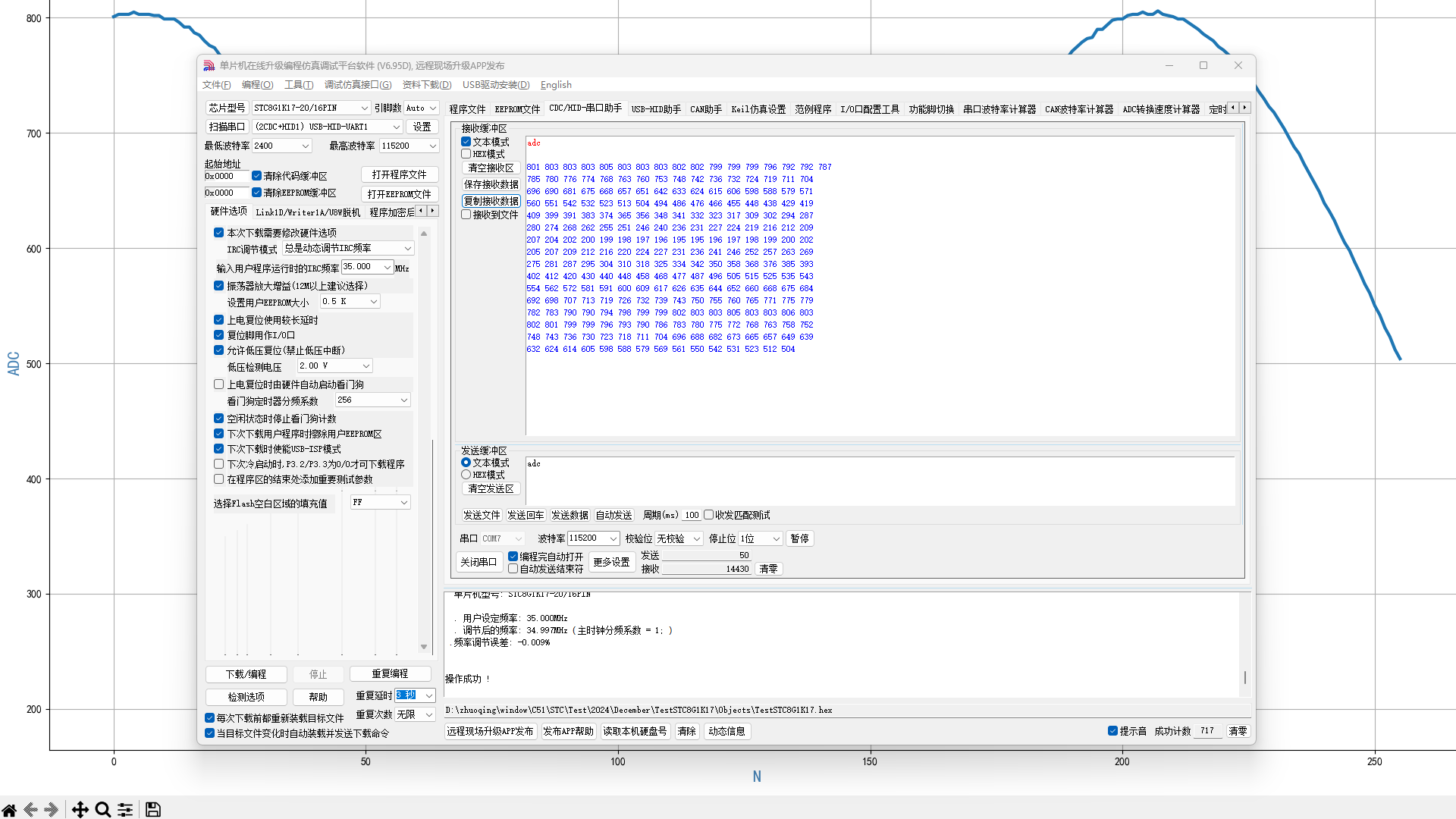Screen dimensions: 1456x819
Task: Click the 下载/编程 button
Action: 246,674
